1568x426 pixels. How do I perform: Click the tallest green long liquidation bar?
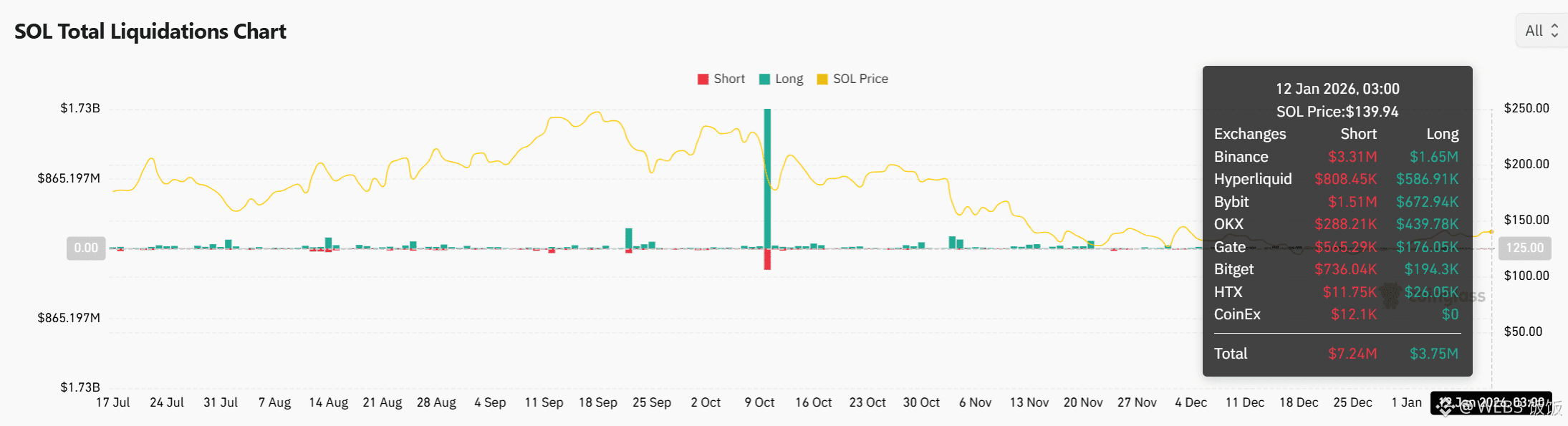click(x=767, y=178)
